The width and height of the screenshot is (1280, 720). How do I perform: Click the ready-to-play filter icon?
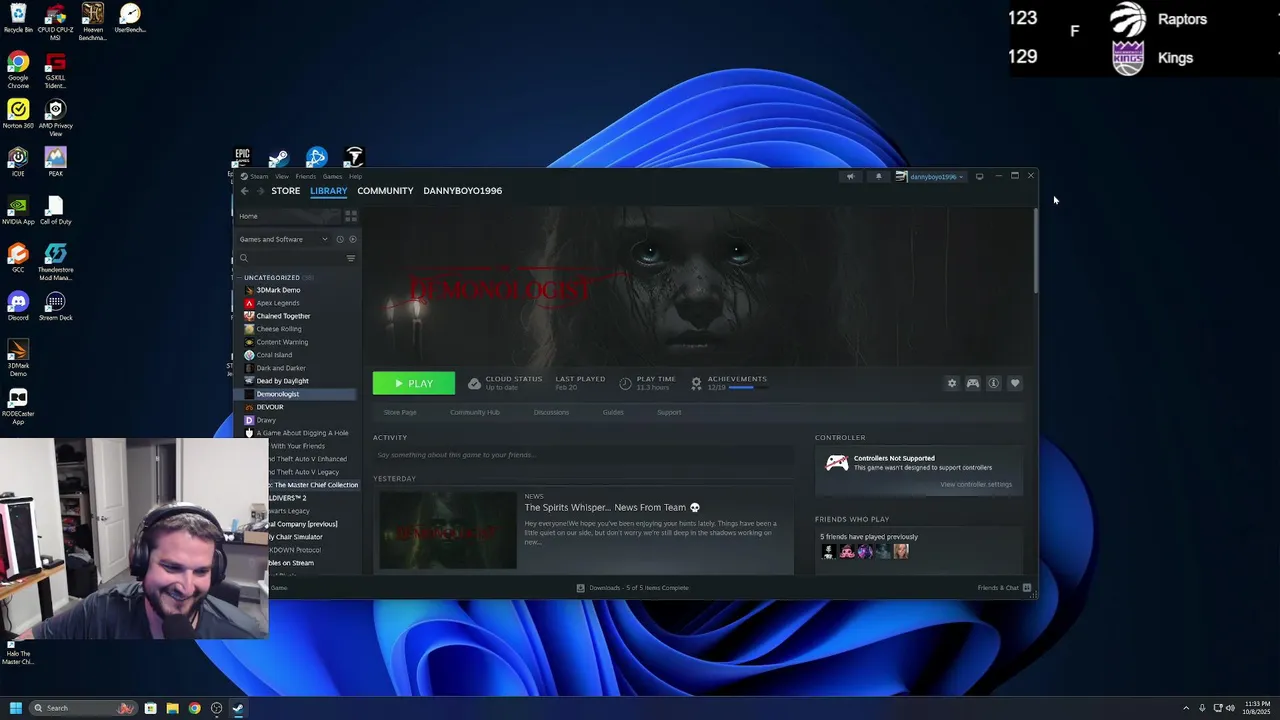[352, 239]
